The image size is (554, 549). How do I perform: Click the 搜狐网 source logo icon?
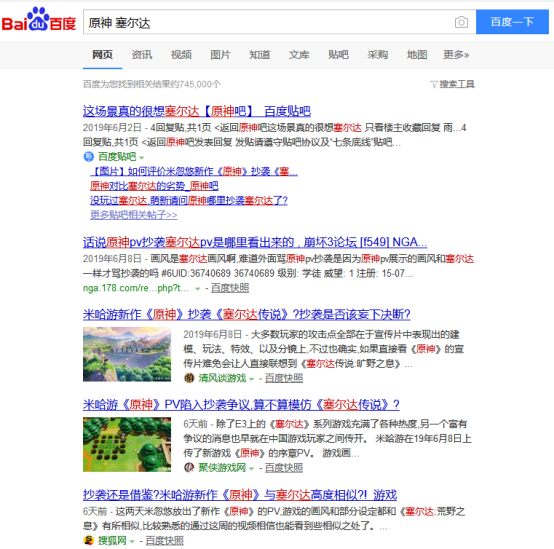coord(88,540)
